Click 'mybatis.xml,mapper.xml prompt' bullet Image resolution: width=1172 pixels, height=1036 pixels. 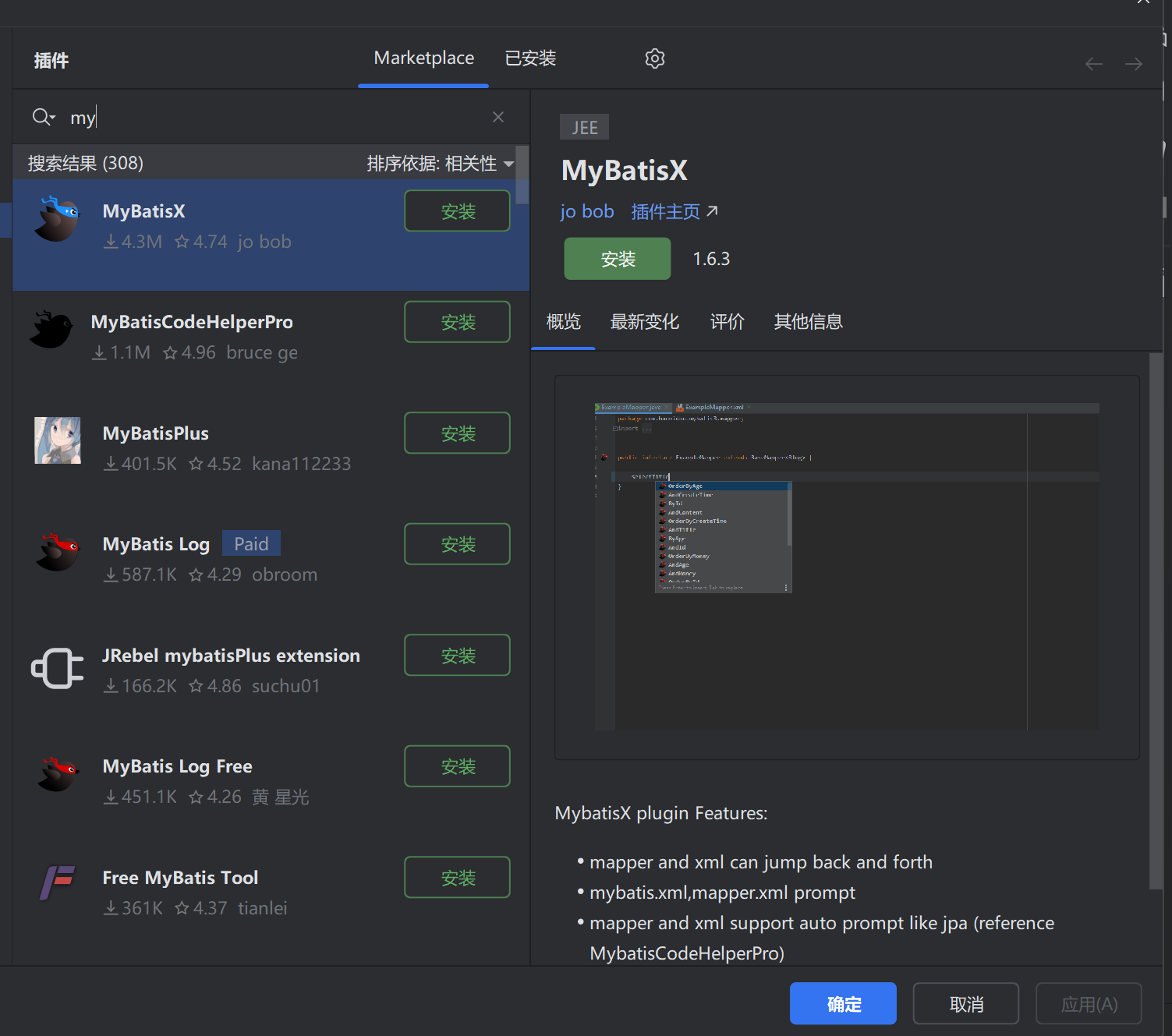tap(722, 893)
